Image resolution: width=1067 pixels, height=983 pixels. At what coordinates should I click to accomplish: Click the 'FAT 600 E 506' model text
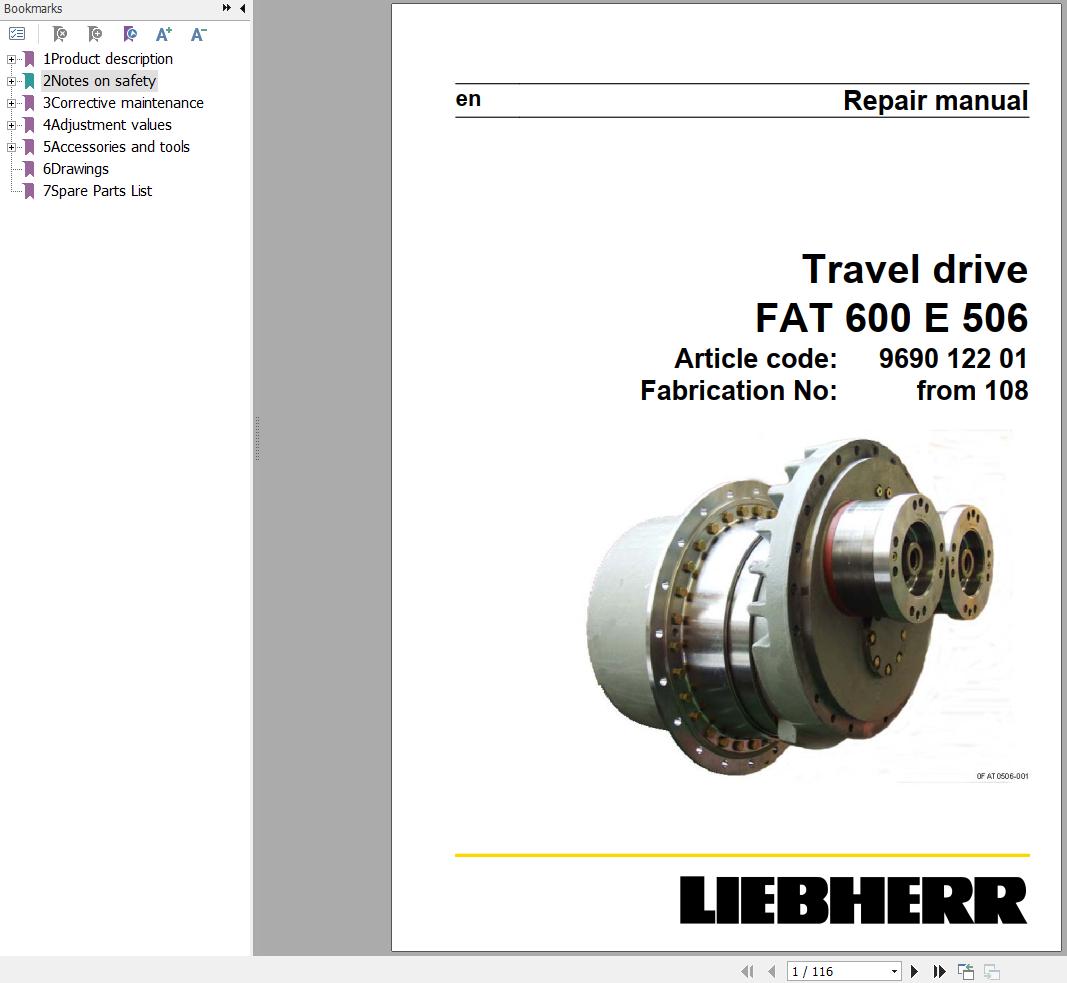[x=891, y=318]
